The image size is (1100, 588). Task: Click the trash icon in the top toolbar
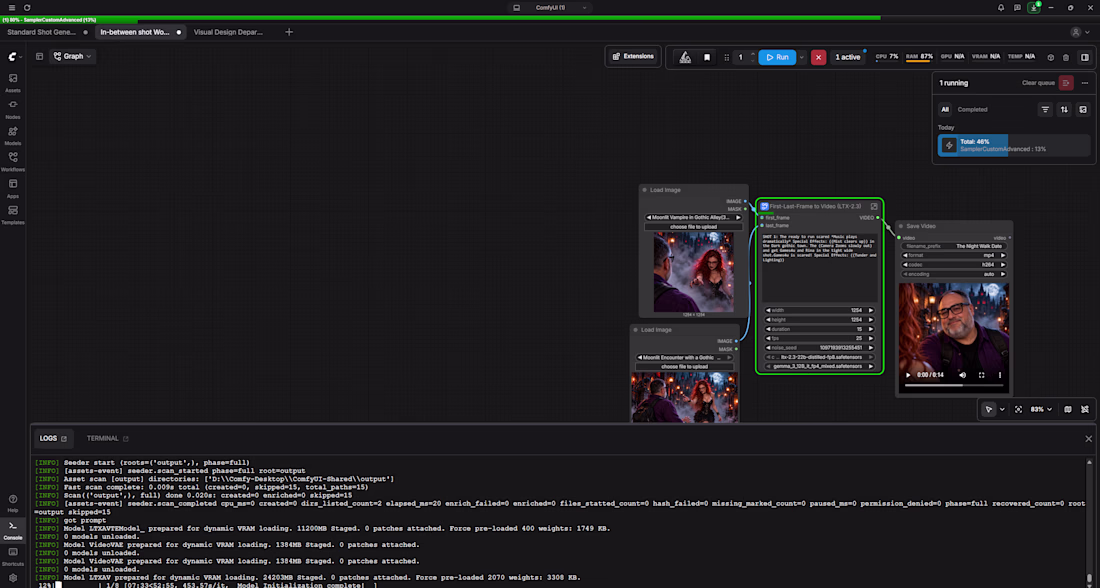click(x=1066, y=58)
